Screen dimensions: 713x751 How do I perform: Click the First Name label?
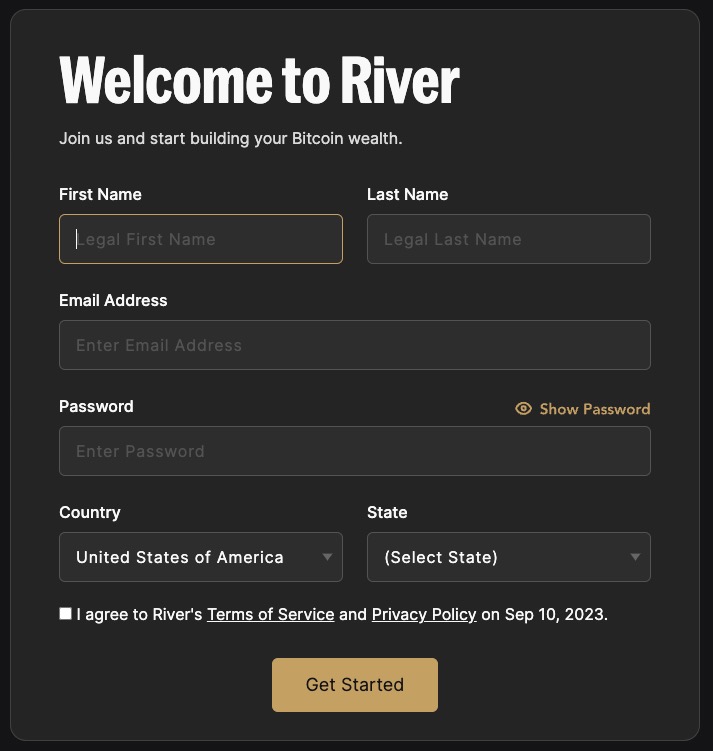tap(100, 194)
